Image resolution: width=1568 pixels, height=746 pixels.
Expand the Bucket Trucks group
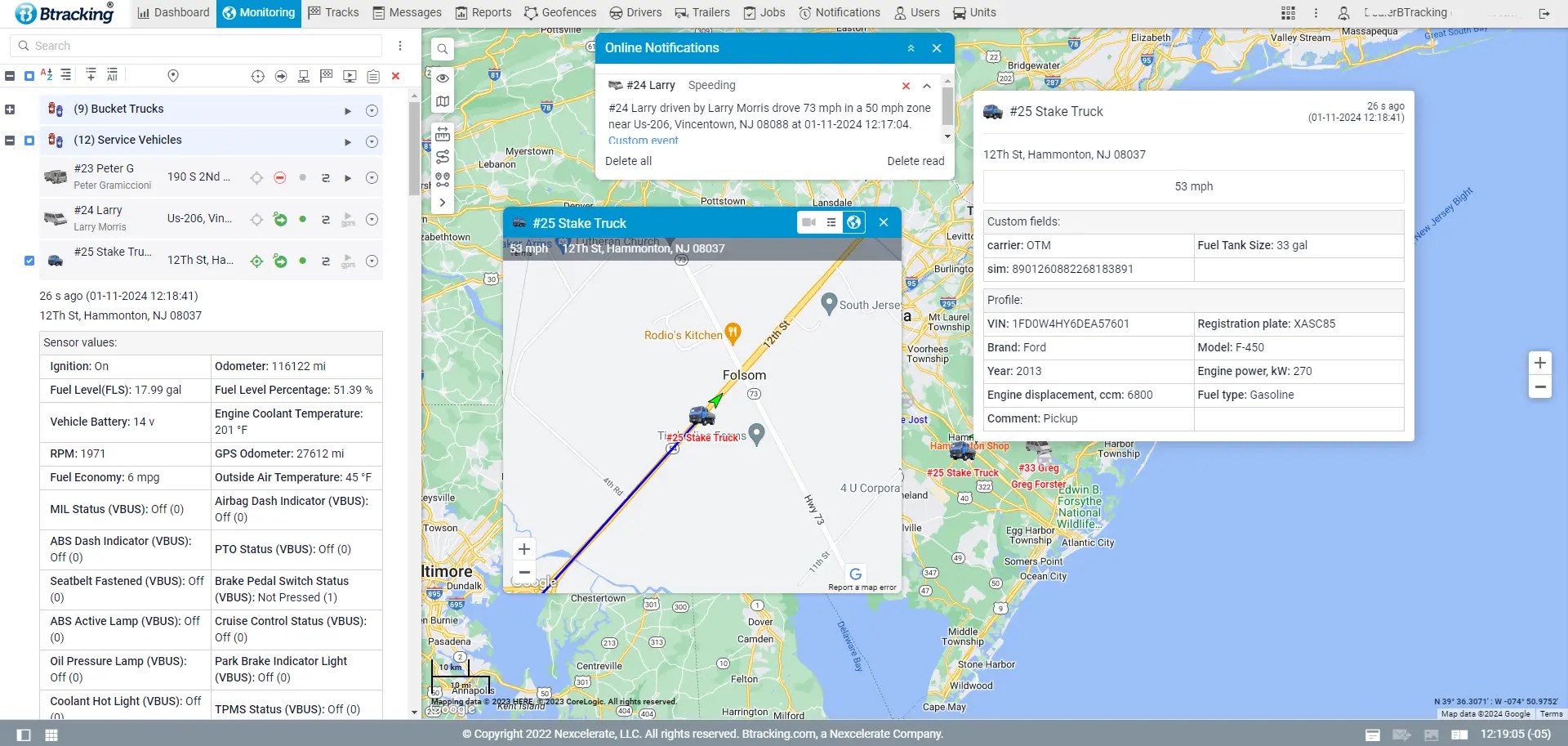click(10, 109)
